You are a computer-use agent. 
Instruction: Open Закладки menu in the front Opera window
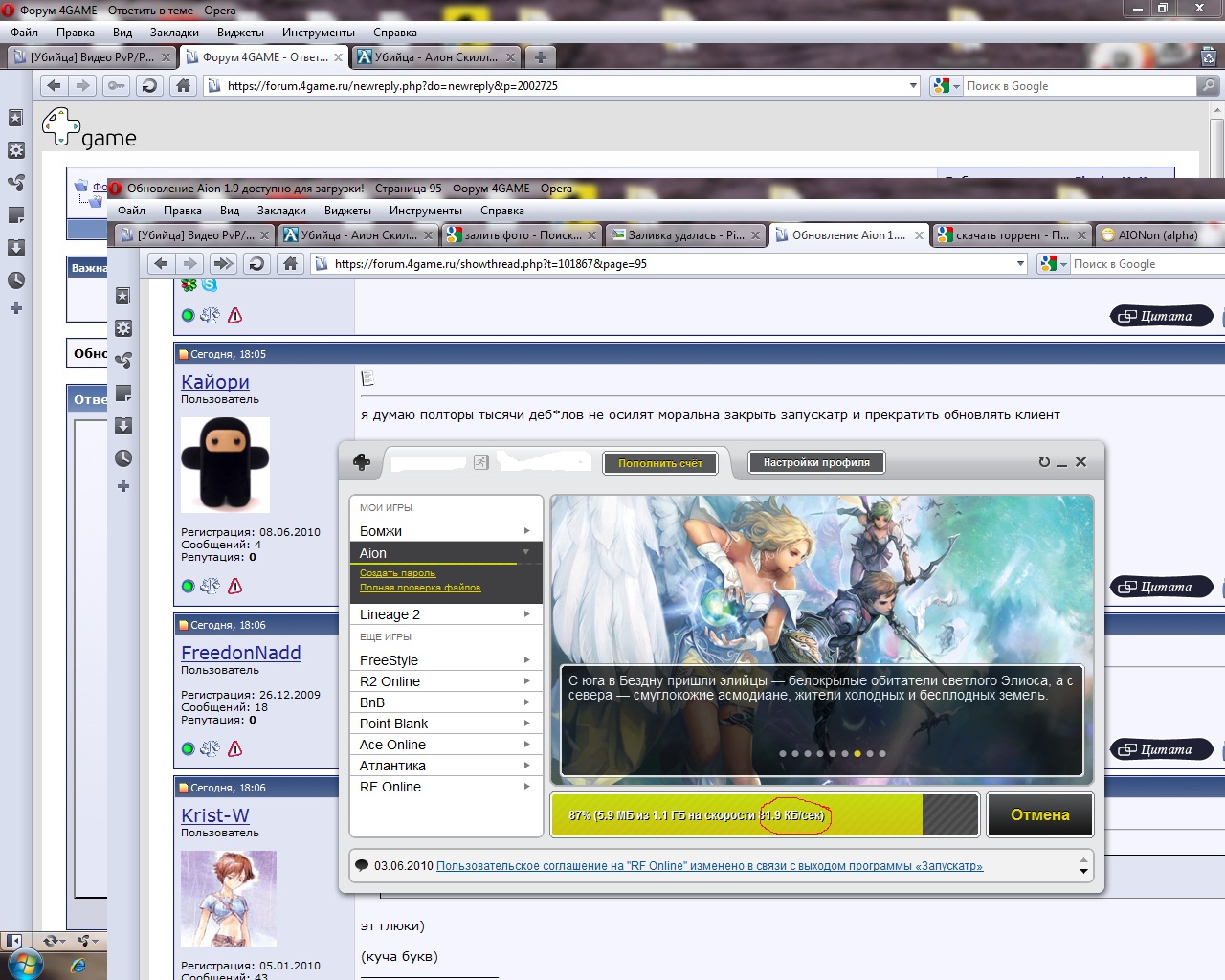click(281, 211)
